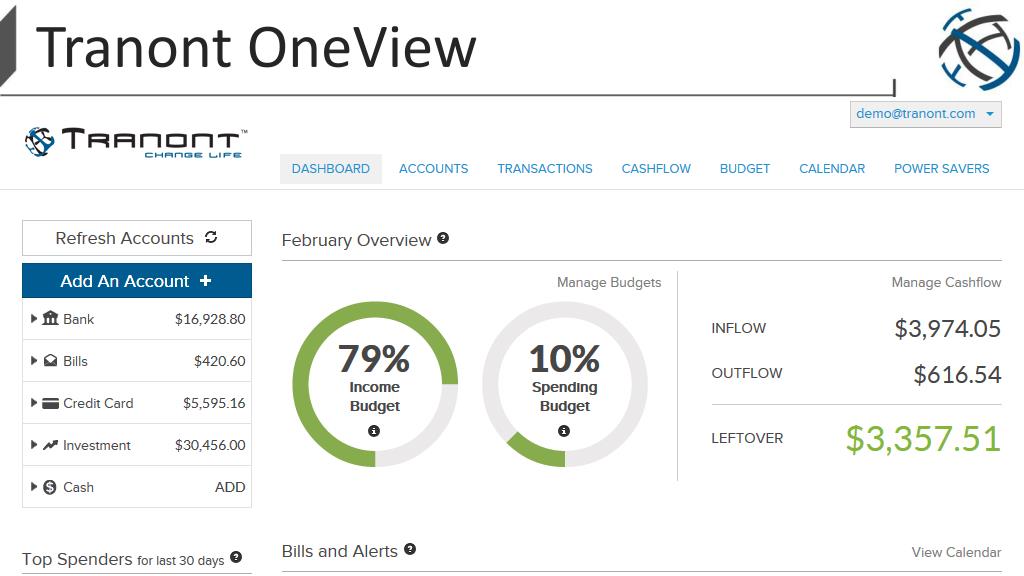The height and width of the screenshot is (576, 1024).
Task: Click the LEFTOVER label
Action: tap(747, 438)
